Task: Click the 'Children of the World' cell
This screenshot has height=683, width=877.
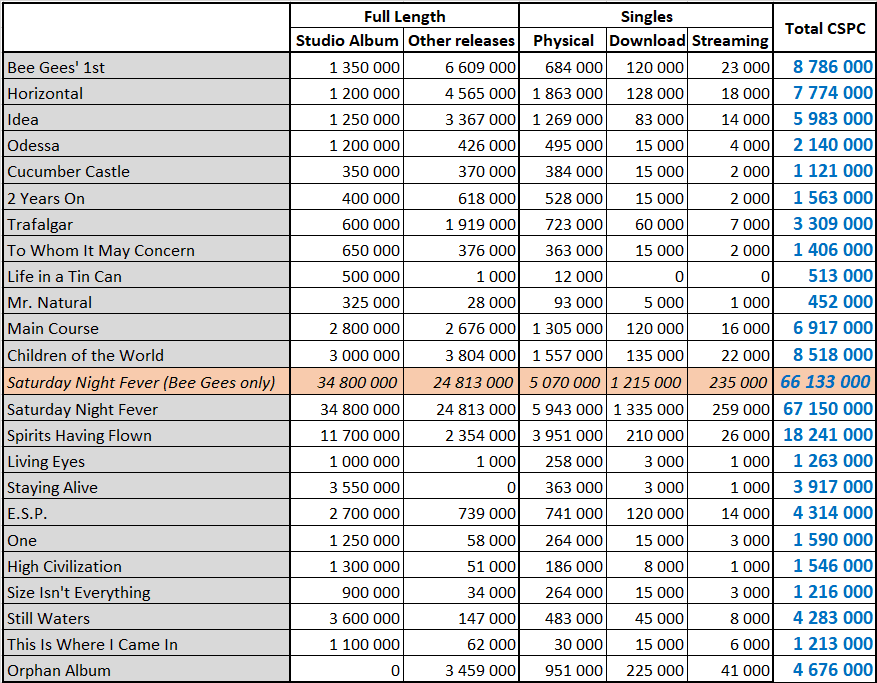Action: 147,355
